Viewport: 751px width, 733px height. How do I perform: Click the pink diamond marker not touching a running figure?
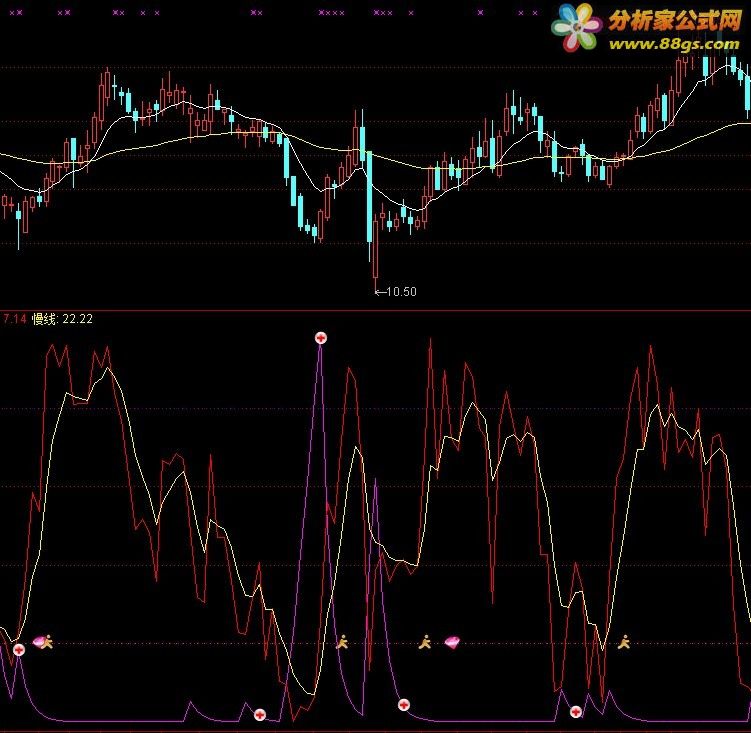(452, 642)
